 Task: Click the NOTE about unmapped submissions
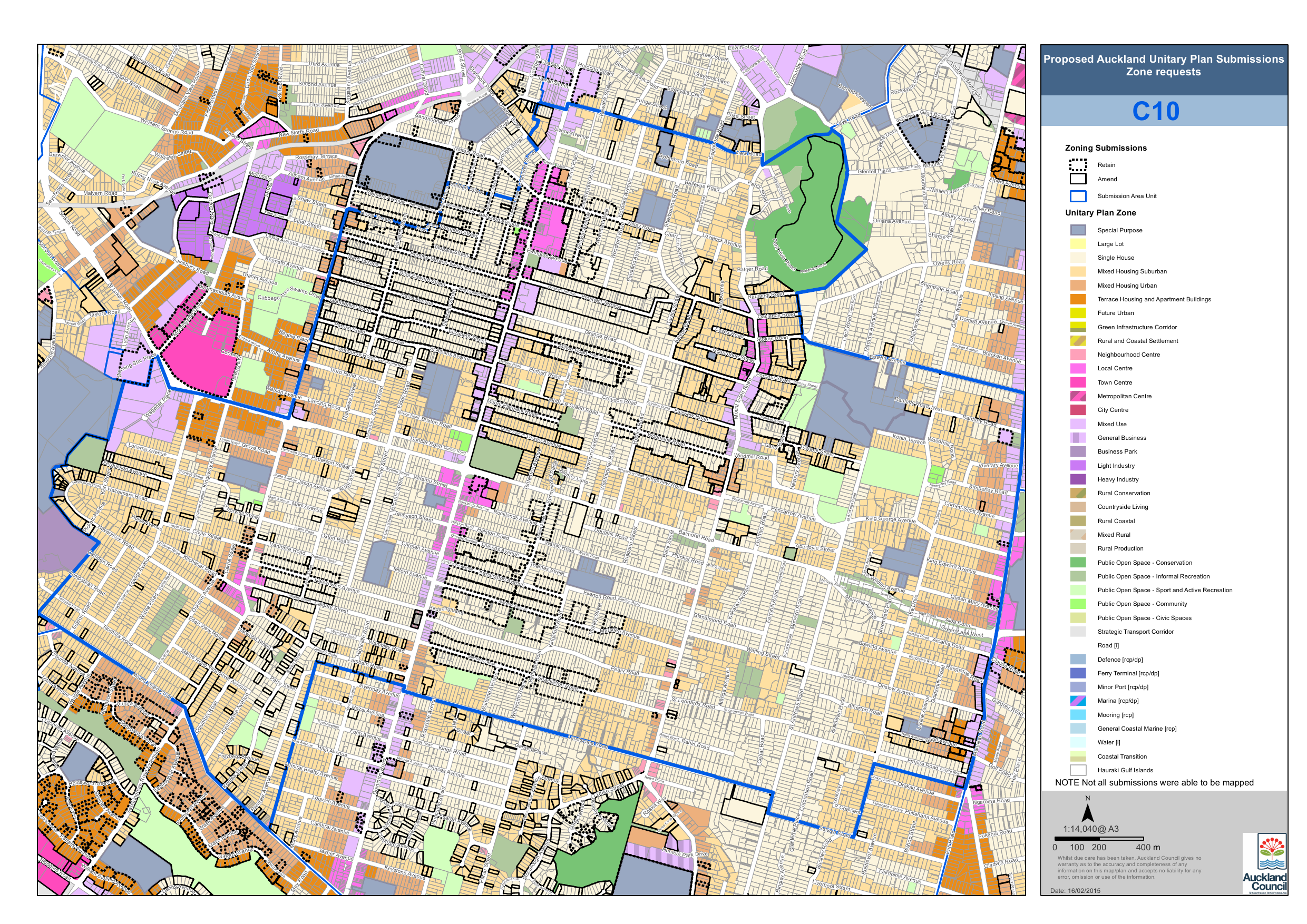point(1154,783)
